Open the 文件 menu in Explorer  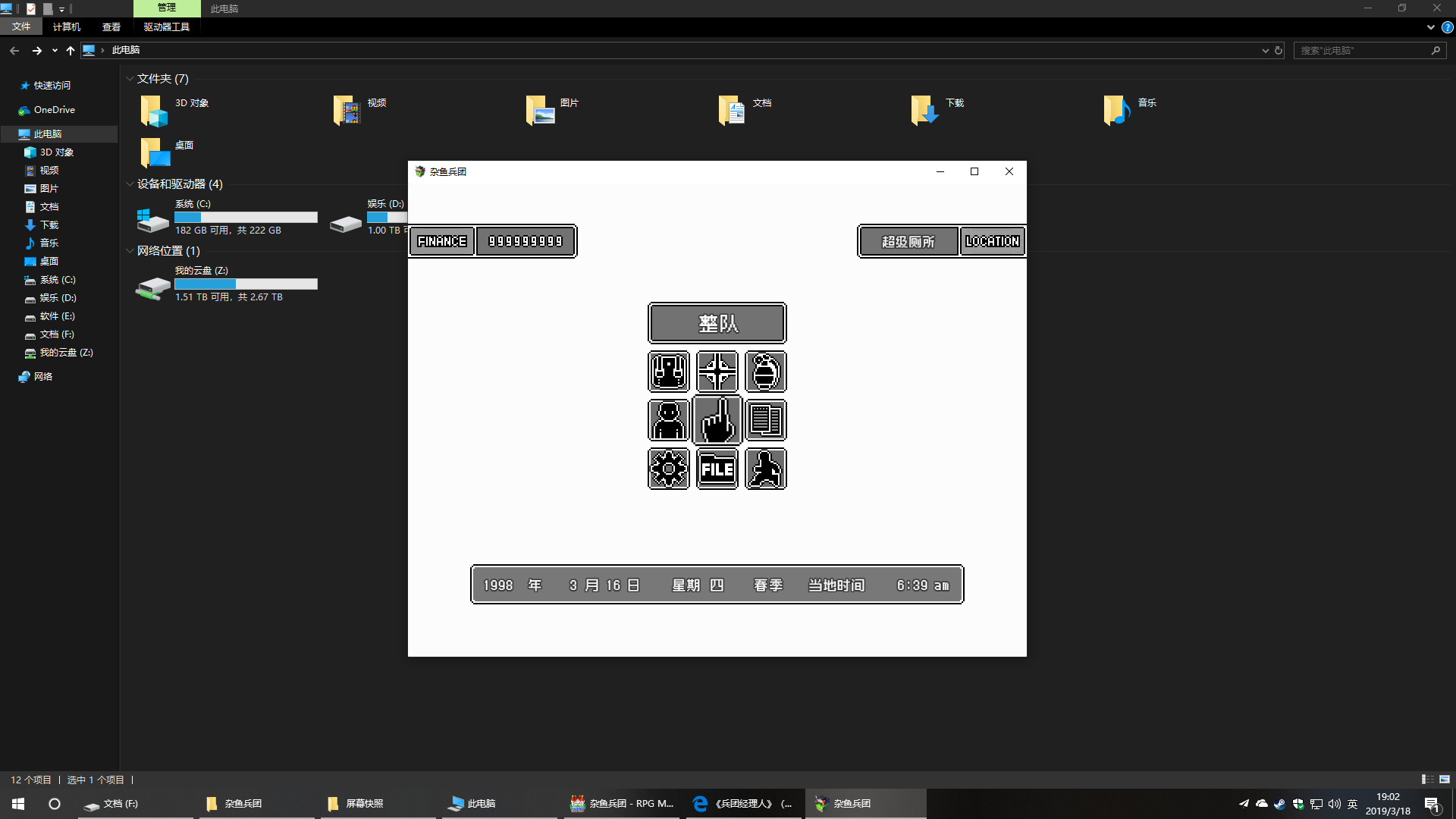tap(21, 27)
